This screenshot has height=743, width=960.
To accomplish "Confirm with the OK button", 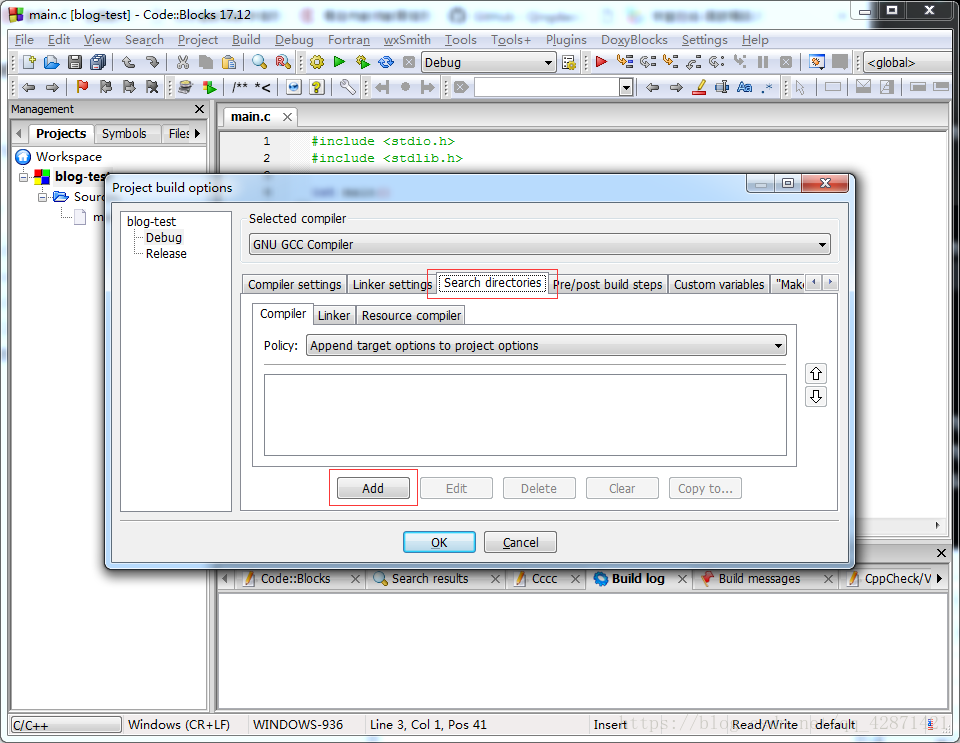I will [x=439, y=542].
